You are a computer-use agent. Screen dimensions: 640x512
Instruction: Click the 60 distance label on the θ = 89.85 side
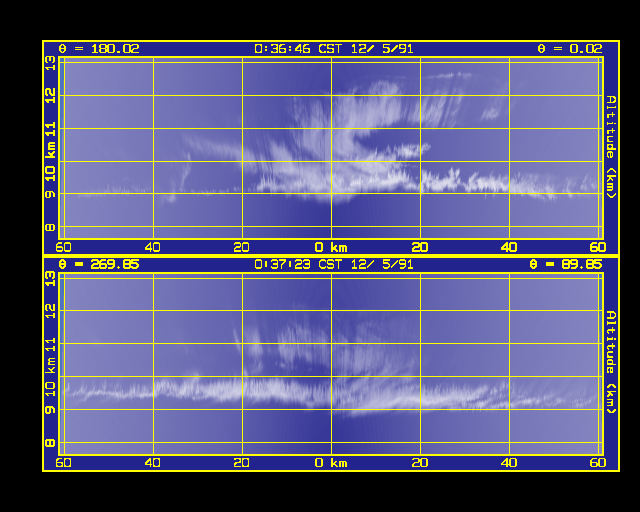tap(598, 463)
